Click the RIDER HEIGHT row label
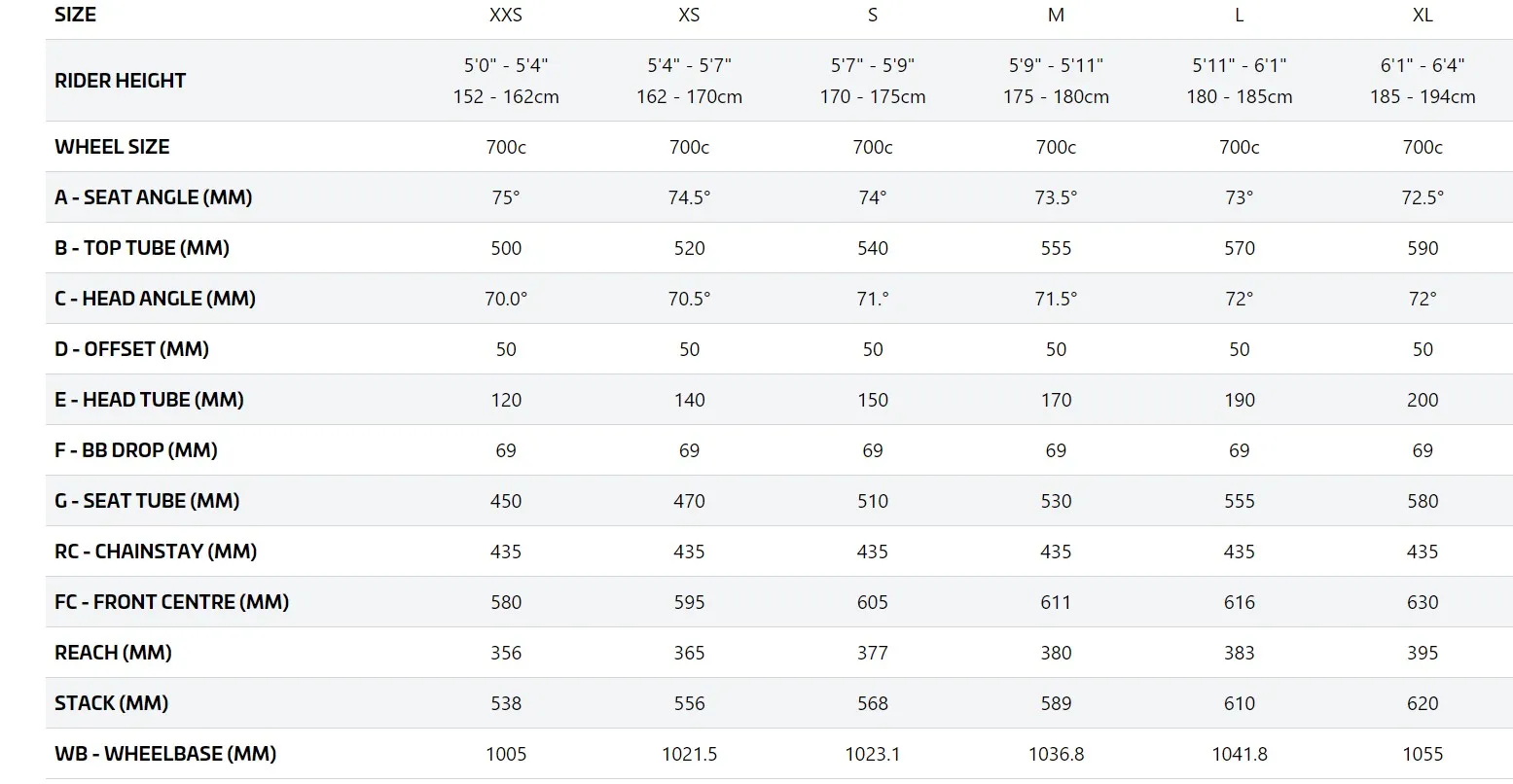 120,81
